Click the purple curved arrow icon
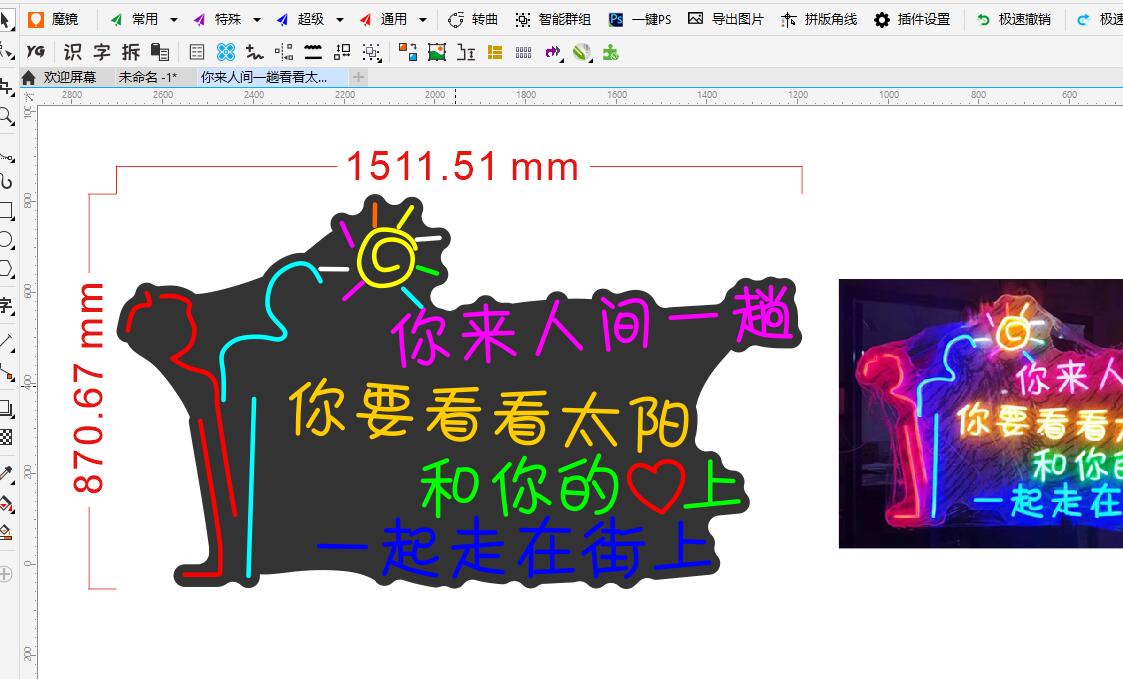1123x679 pixels. [553, 52]
